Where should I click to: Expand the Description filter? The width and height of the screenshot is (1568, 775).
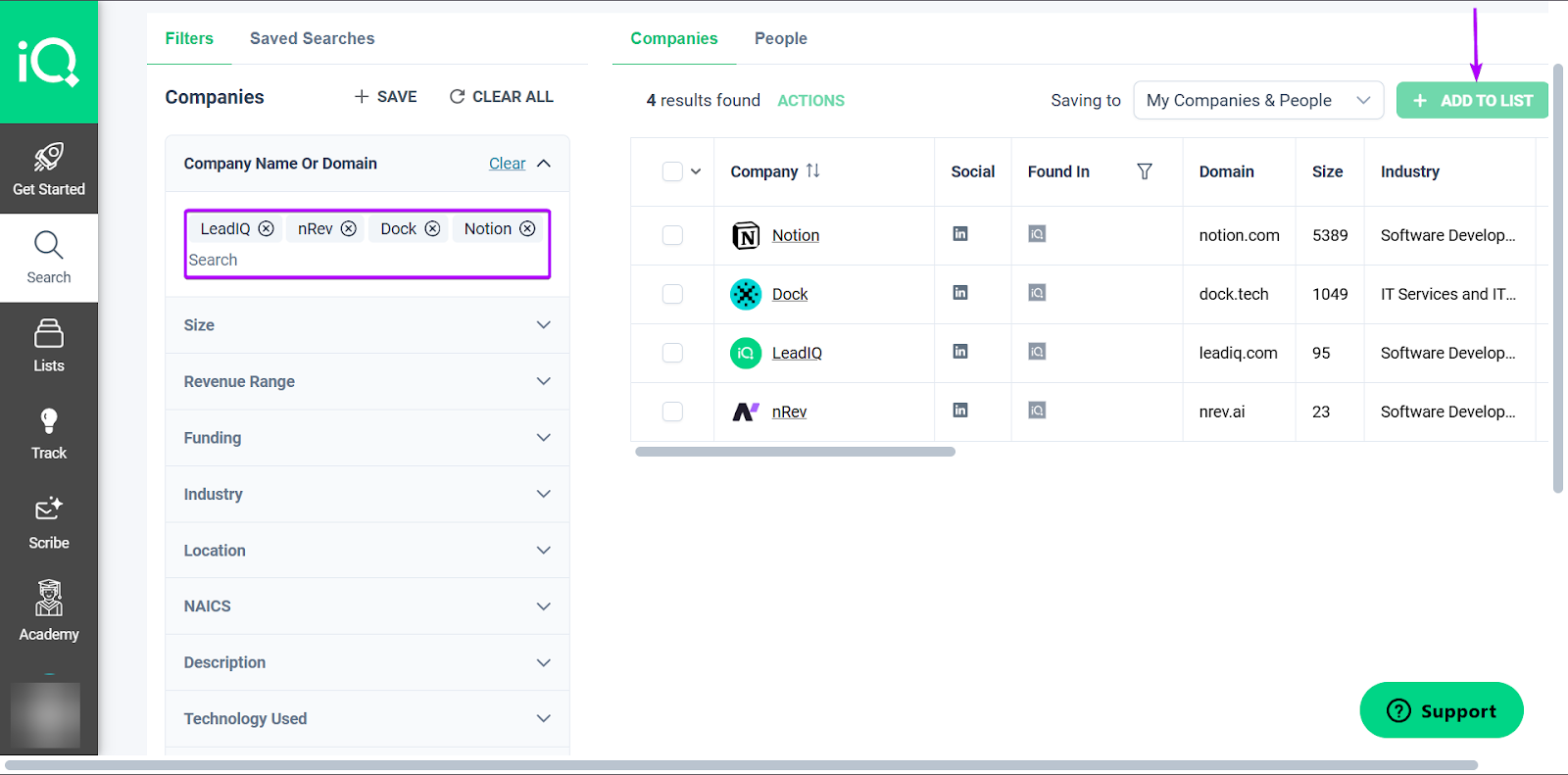tap(367, 662)
